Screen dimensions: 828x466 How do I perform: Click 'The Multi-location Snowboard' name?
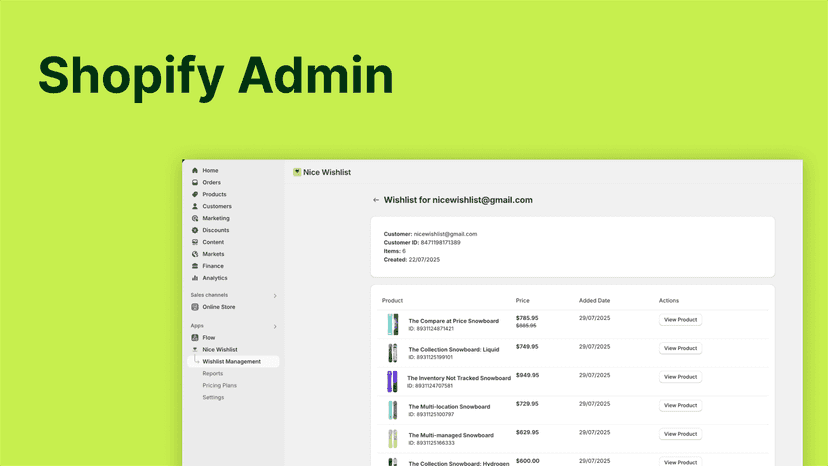tap(449, 407)
